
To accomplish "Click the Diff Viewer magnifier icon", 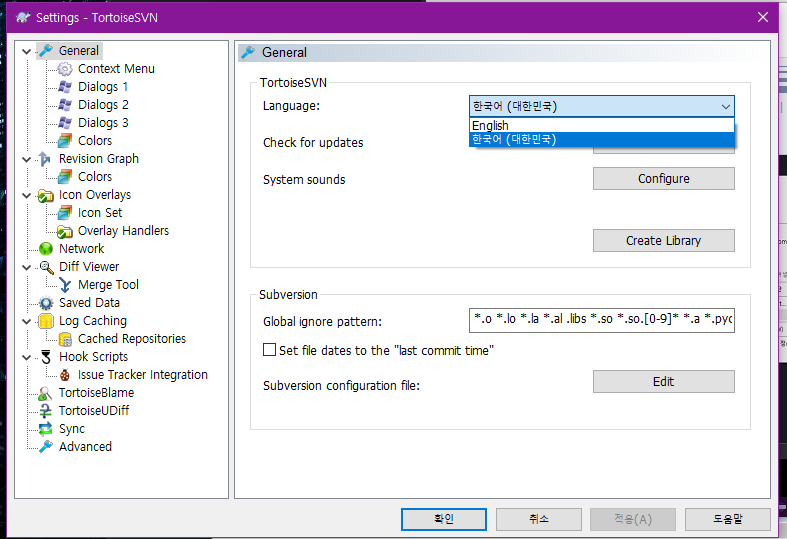I will pos(46,267).
